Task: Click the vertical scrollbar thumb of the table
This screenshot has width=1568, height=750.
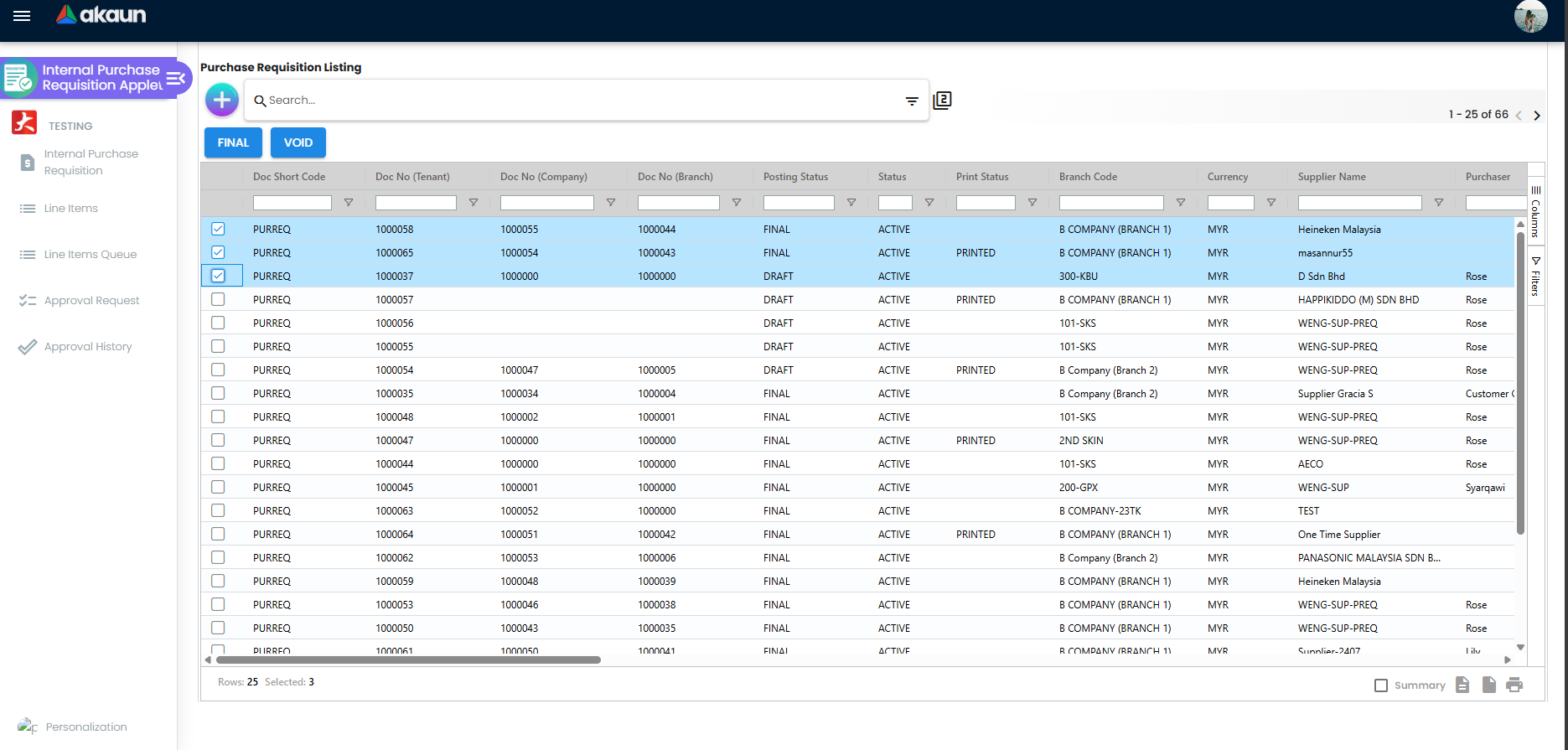Action: [x=1520, y=383]
